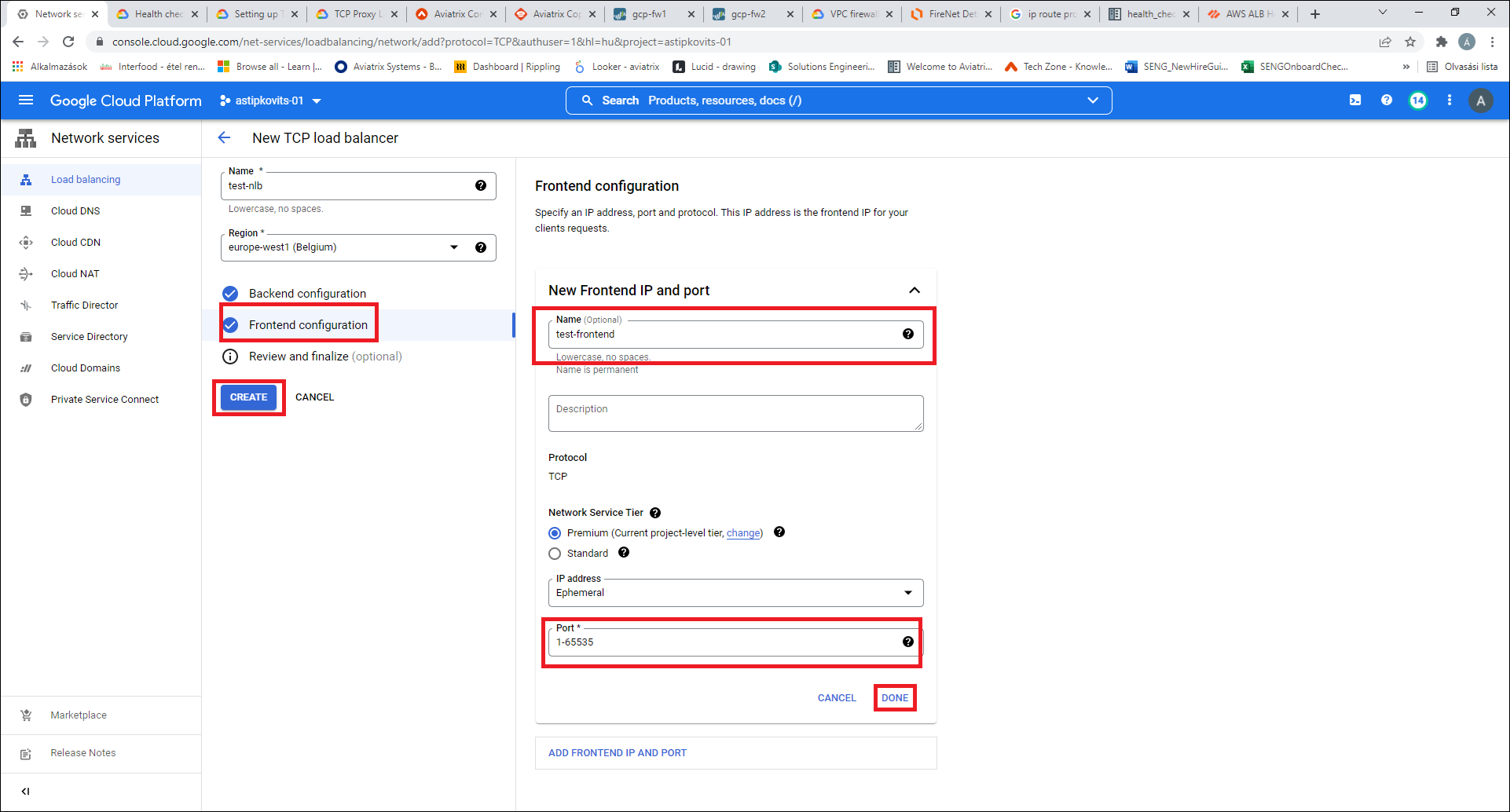Open the hamburger navigation menu
The width and height of the screenshot is (1510, 812).
[x=26, y=101]
